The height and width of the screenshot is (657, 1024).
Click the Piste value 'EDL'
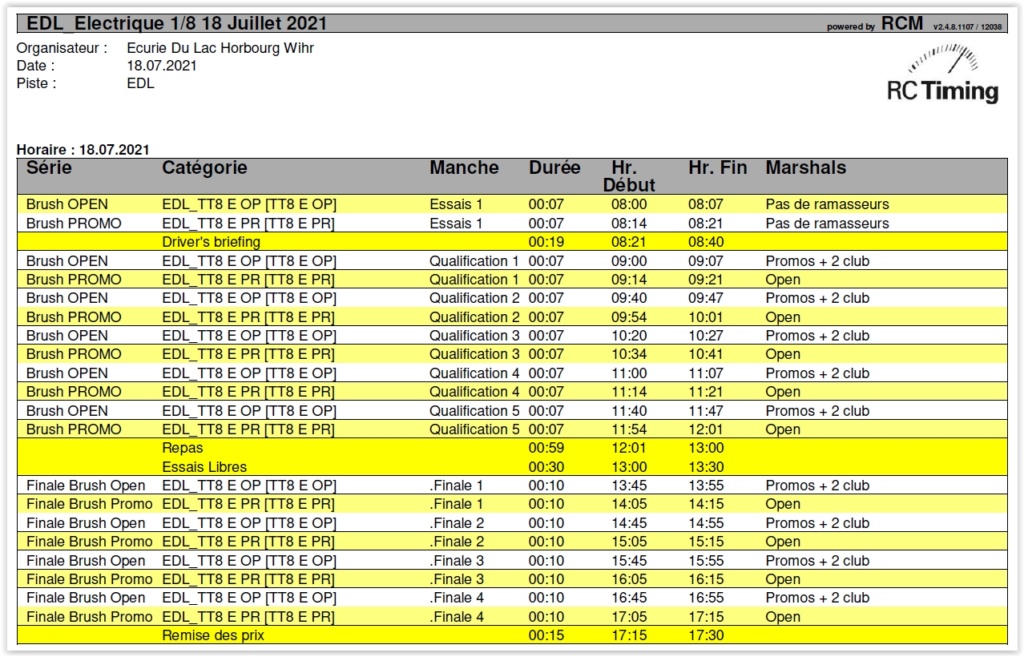140,84
